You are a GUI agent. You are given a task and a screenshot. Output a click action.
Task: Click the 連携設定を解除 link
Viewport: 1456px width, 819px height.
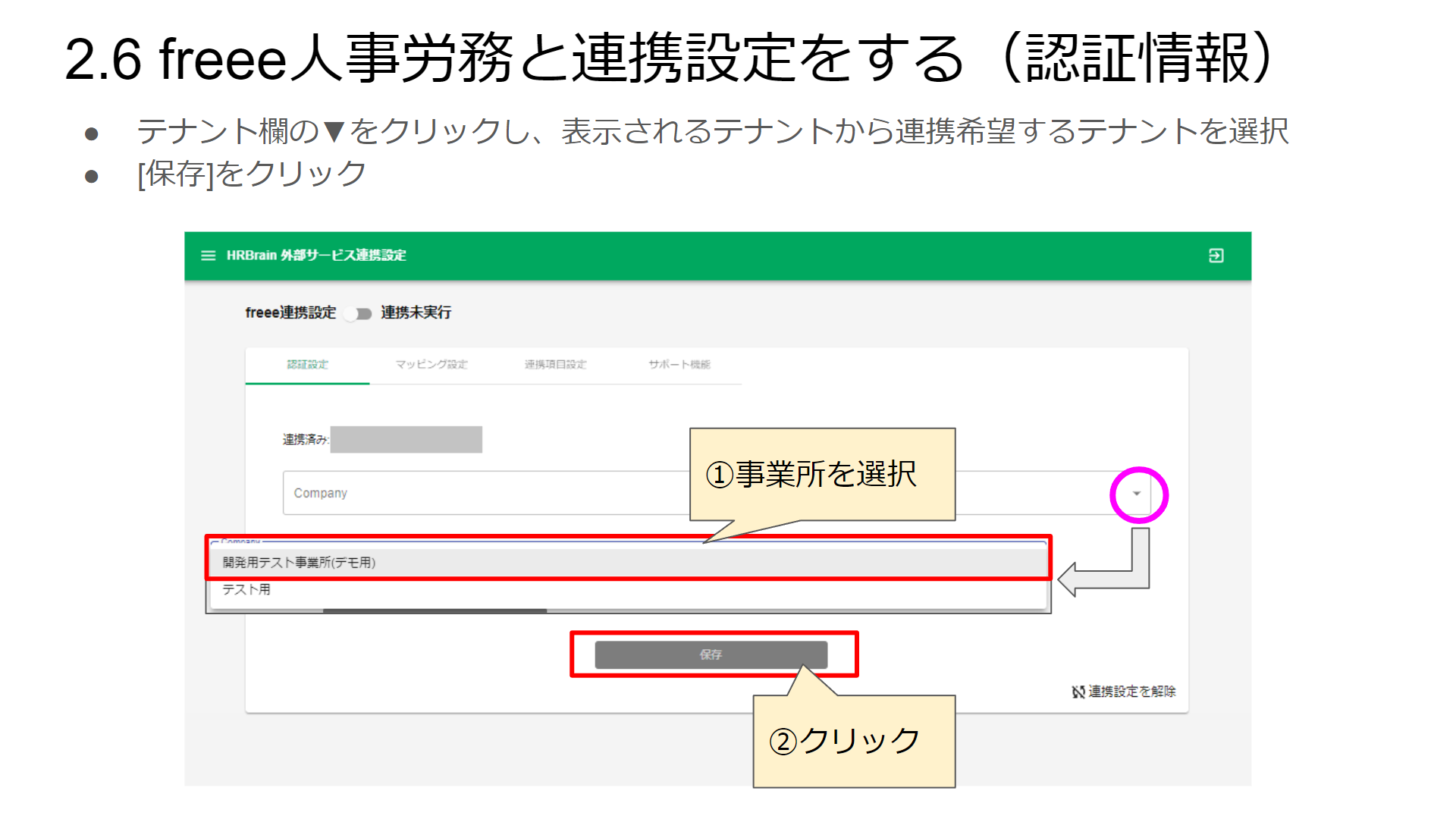[1131, 692]
